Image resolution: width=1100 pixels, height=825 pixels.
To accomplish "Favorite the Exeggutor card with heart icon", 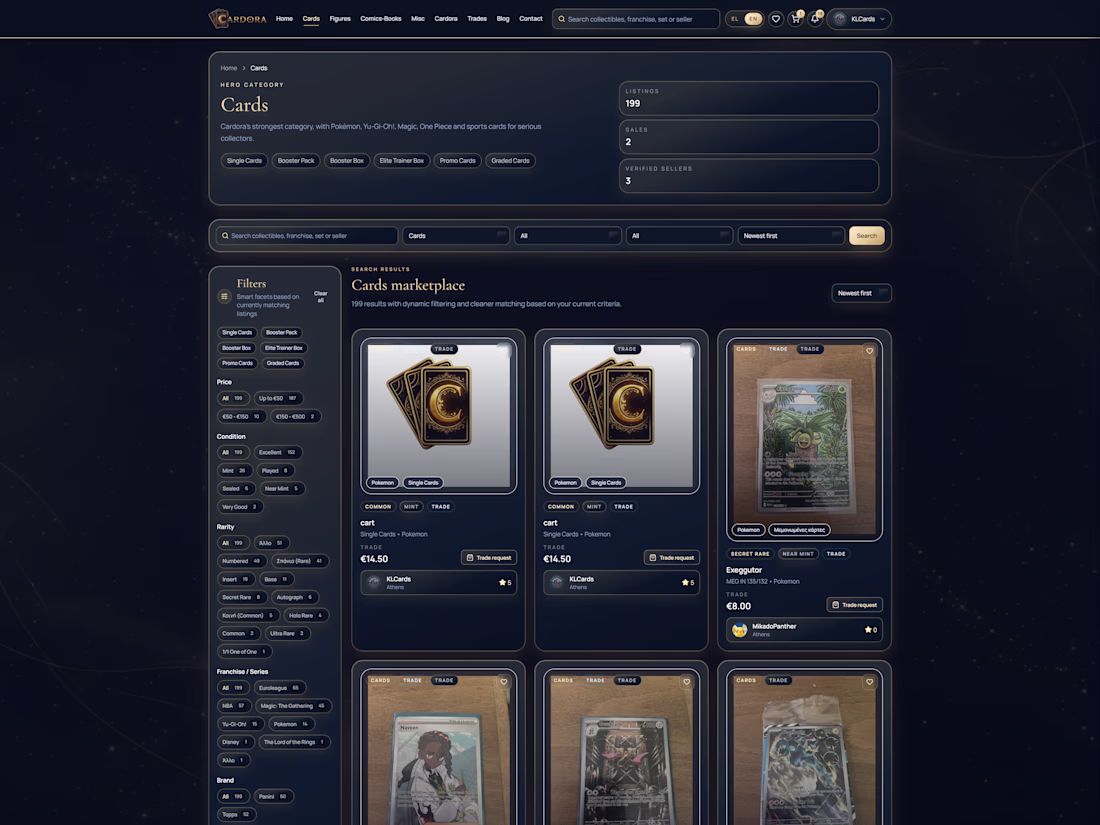I will point(869,351).
